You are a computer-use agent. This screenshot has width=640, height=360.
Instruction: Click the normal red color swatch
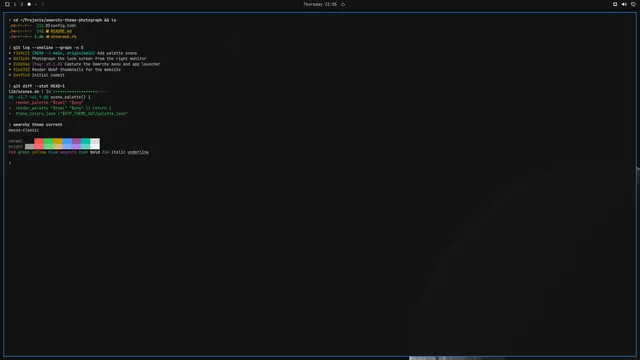39,141
